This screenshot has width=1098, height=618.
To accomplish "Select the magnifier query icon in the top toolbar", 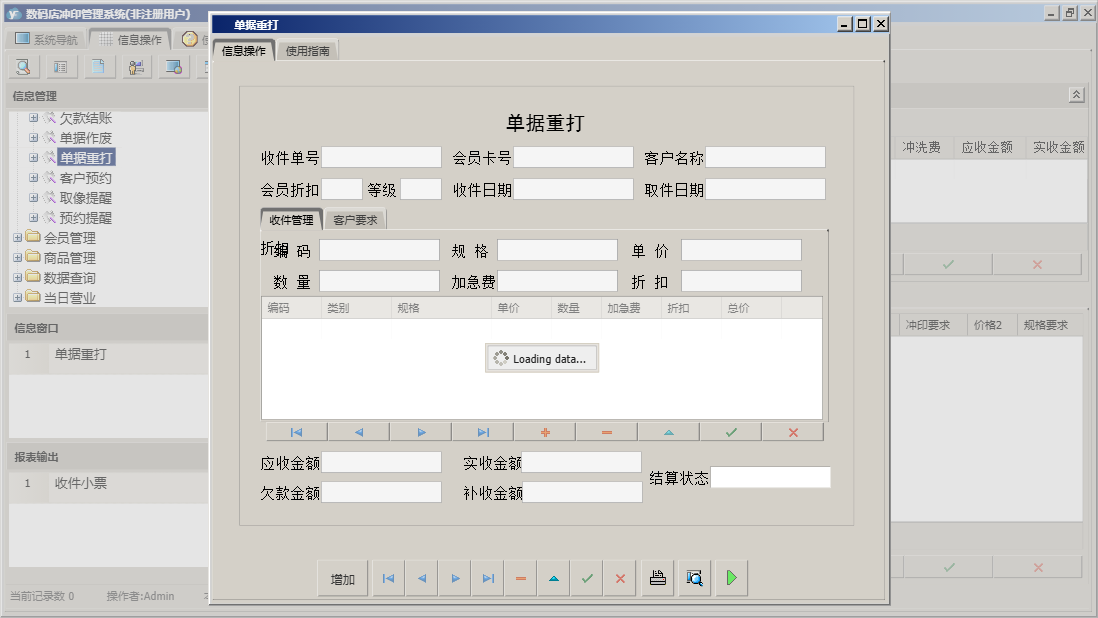I will (22, 66).
